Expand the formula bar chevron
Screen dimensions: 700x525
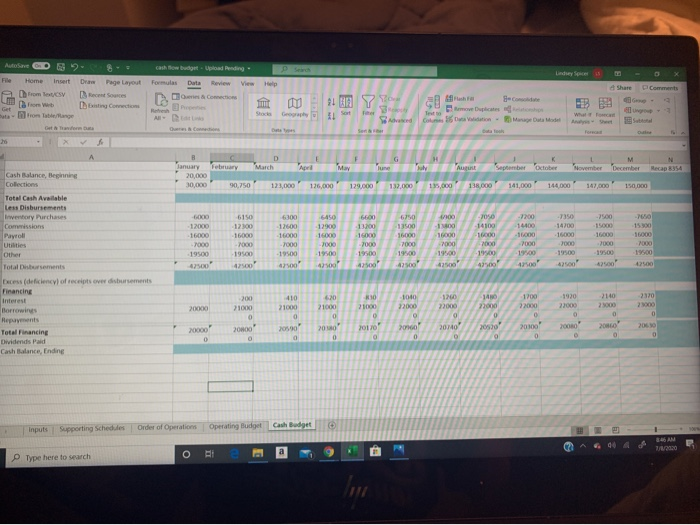point(683,146)
